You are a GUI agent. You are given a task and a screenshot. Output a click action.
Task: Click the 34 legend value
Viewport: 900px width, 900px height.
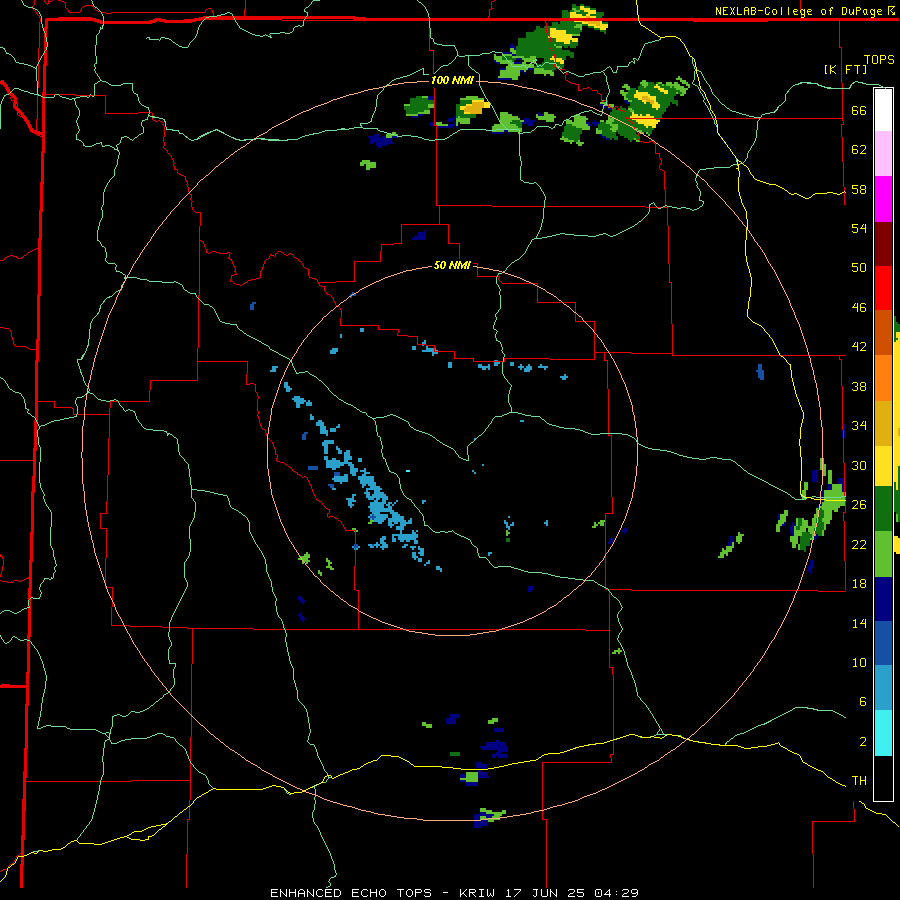pyautogui.click(x=859, y=425)
